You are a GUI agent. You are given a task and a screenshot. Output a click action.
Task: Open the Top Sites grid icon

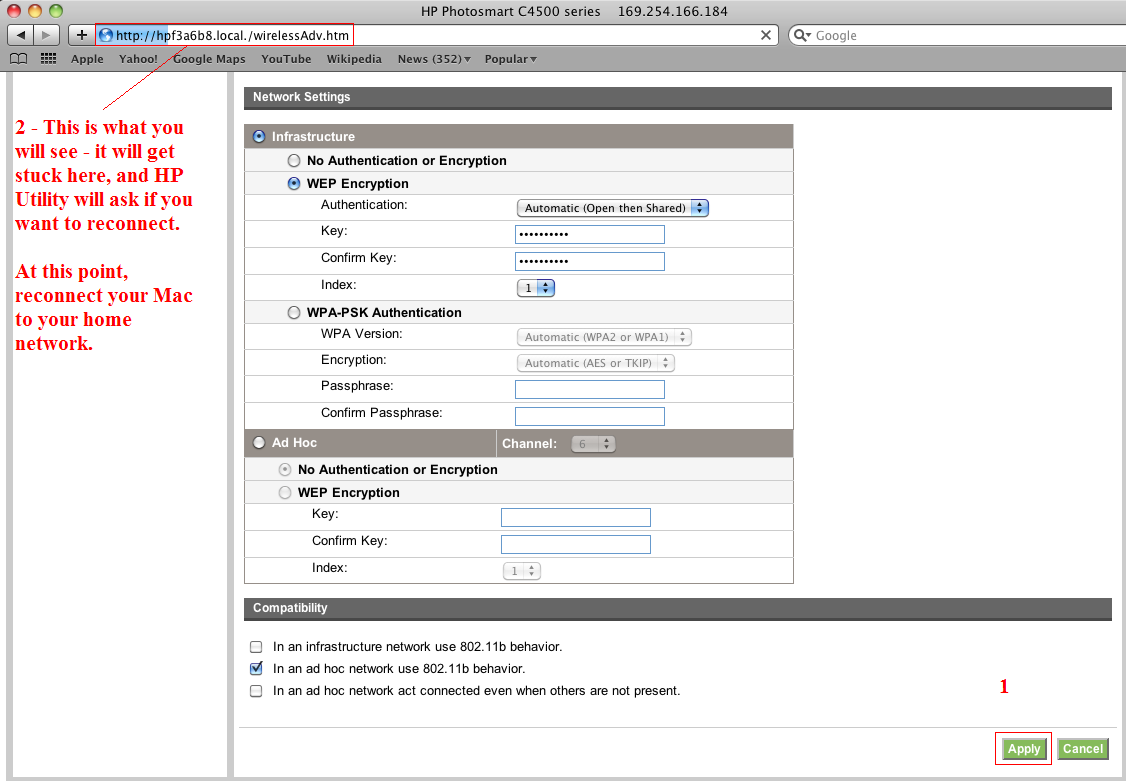coord(48,59)
